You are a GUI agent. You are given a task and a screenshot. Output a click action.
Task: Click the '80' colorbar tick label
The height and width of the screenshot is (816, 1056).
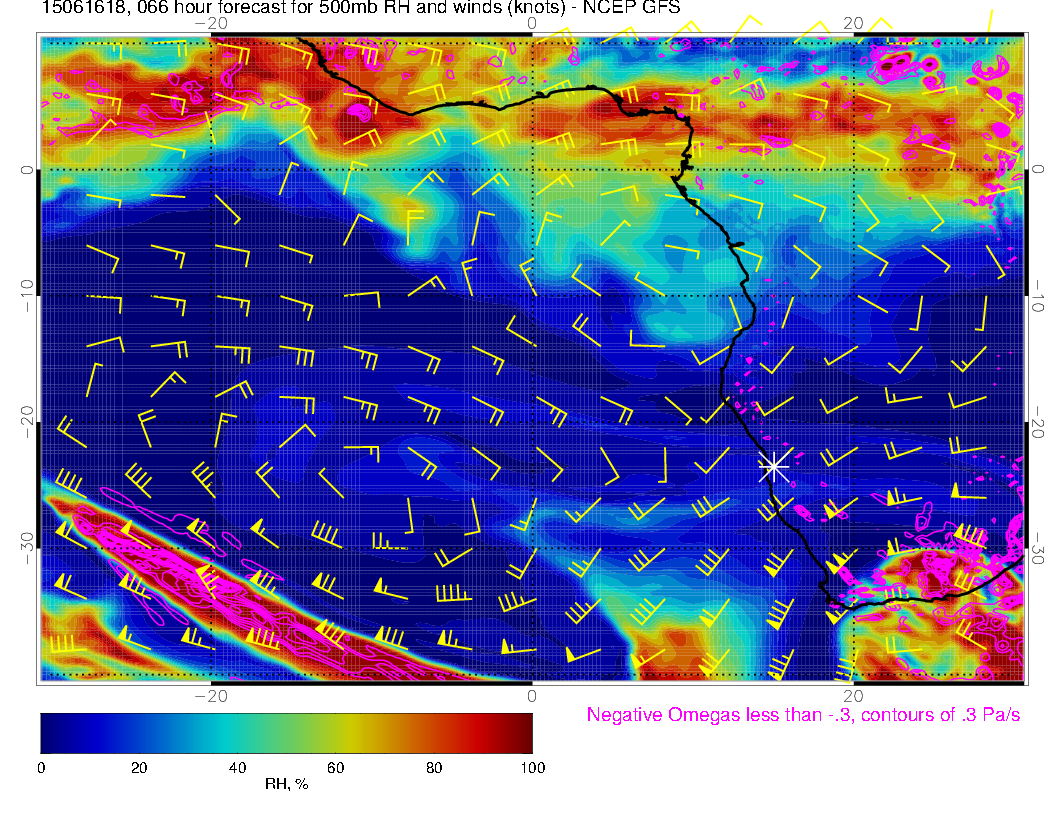pyautogui.click(x=434, y=768)
